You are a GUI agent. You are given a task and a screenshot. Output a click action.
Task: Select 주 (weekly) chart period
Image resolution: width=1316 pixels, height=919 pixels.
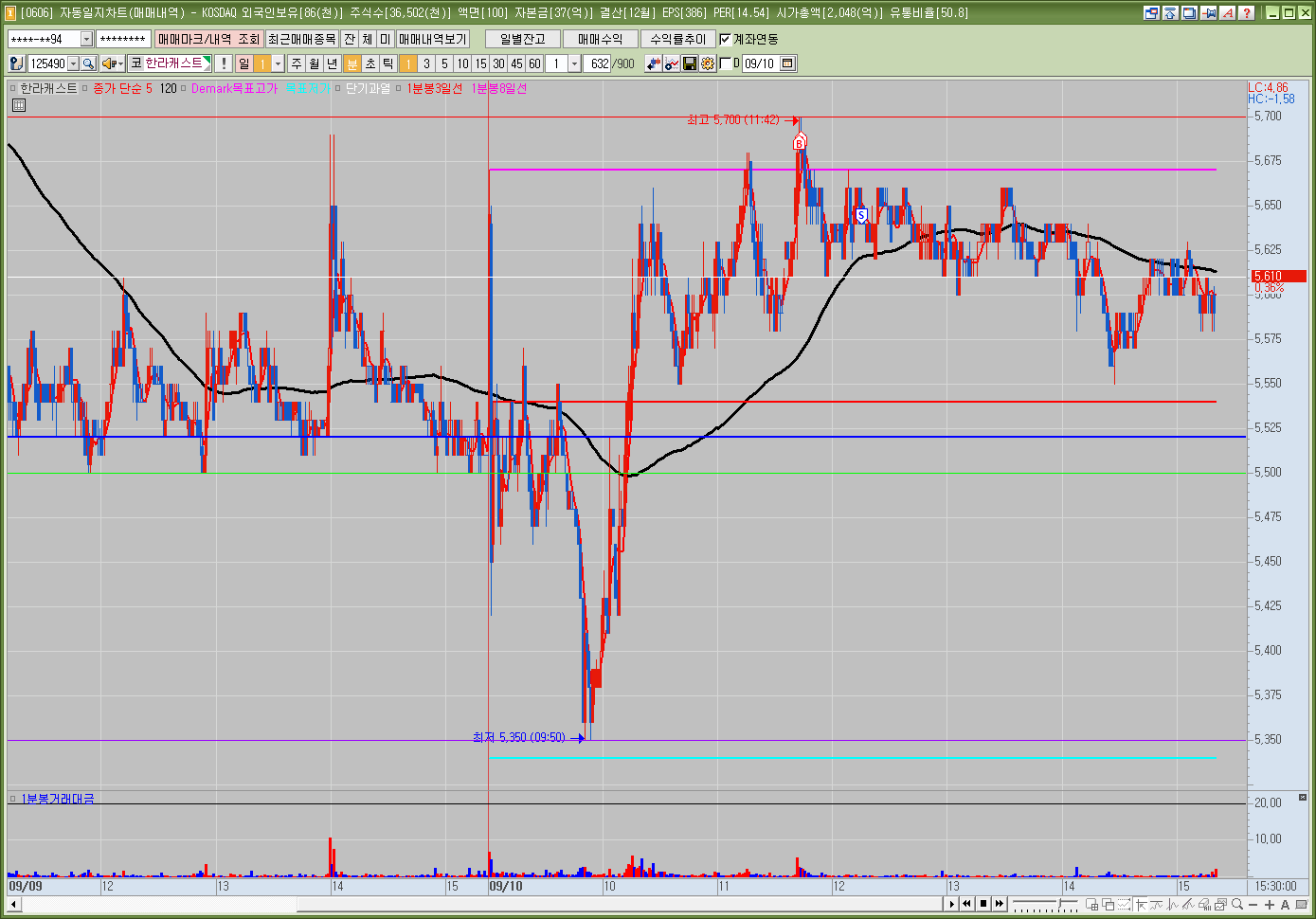coord(297,63)
